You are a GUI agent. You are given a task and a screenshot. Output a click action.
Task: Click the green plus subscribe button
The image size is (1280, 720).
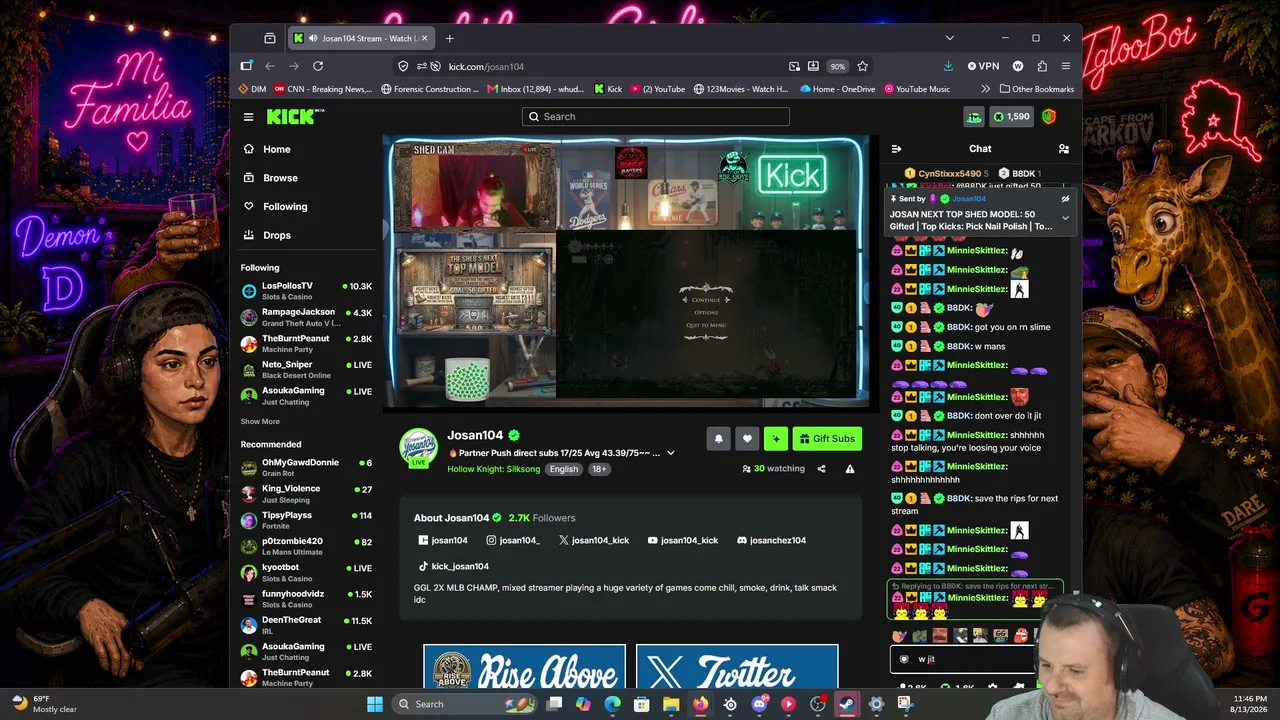776,438
